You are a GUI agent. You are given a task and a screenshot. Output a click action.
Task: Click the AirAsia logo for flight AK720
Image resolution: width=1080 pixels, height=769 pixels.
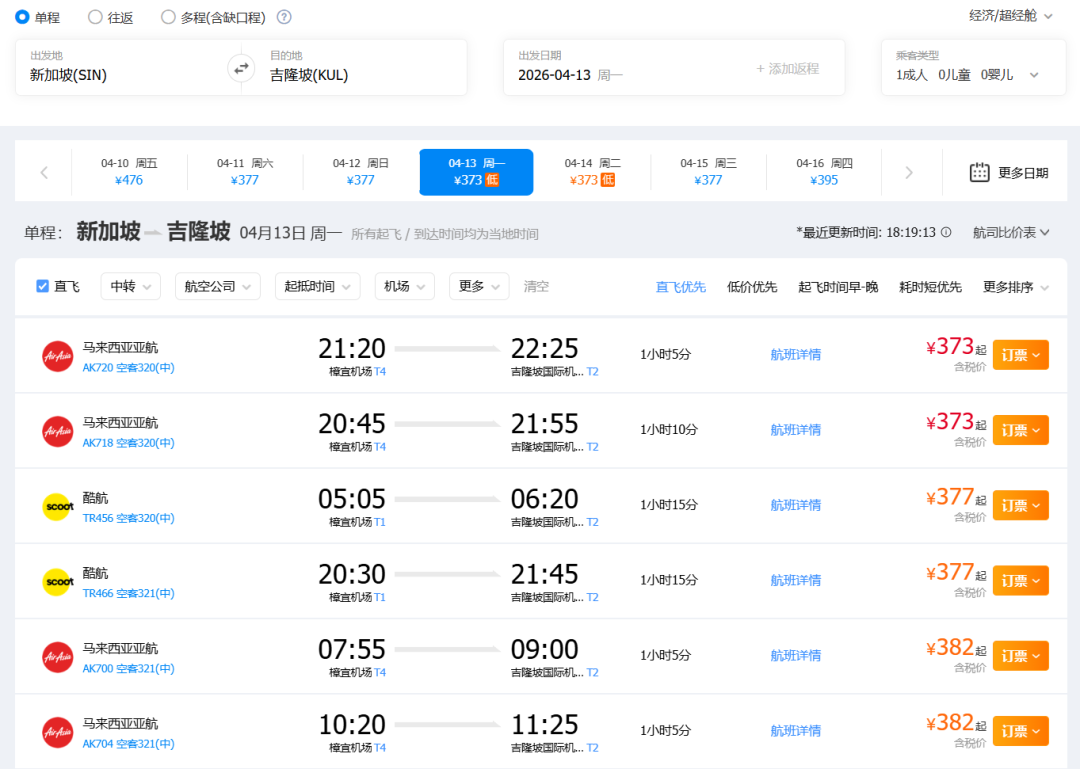58,355
